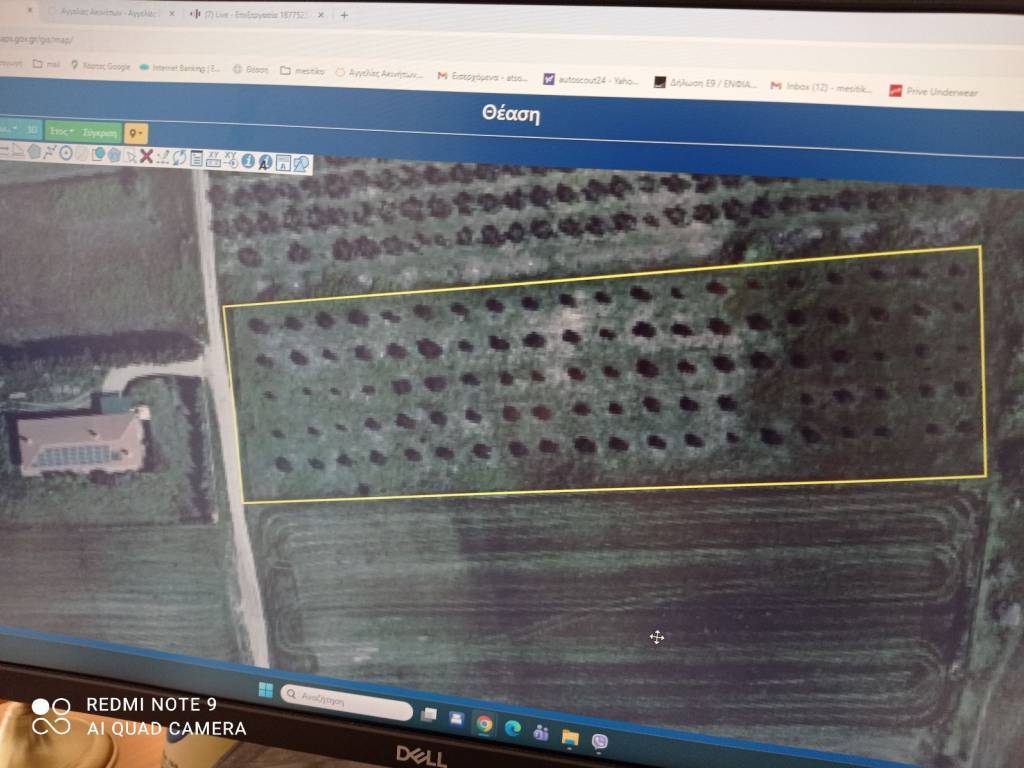Click the go-to XY coordinates icon

tap(230, 159)
